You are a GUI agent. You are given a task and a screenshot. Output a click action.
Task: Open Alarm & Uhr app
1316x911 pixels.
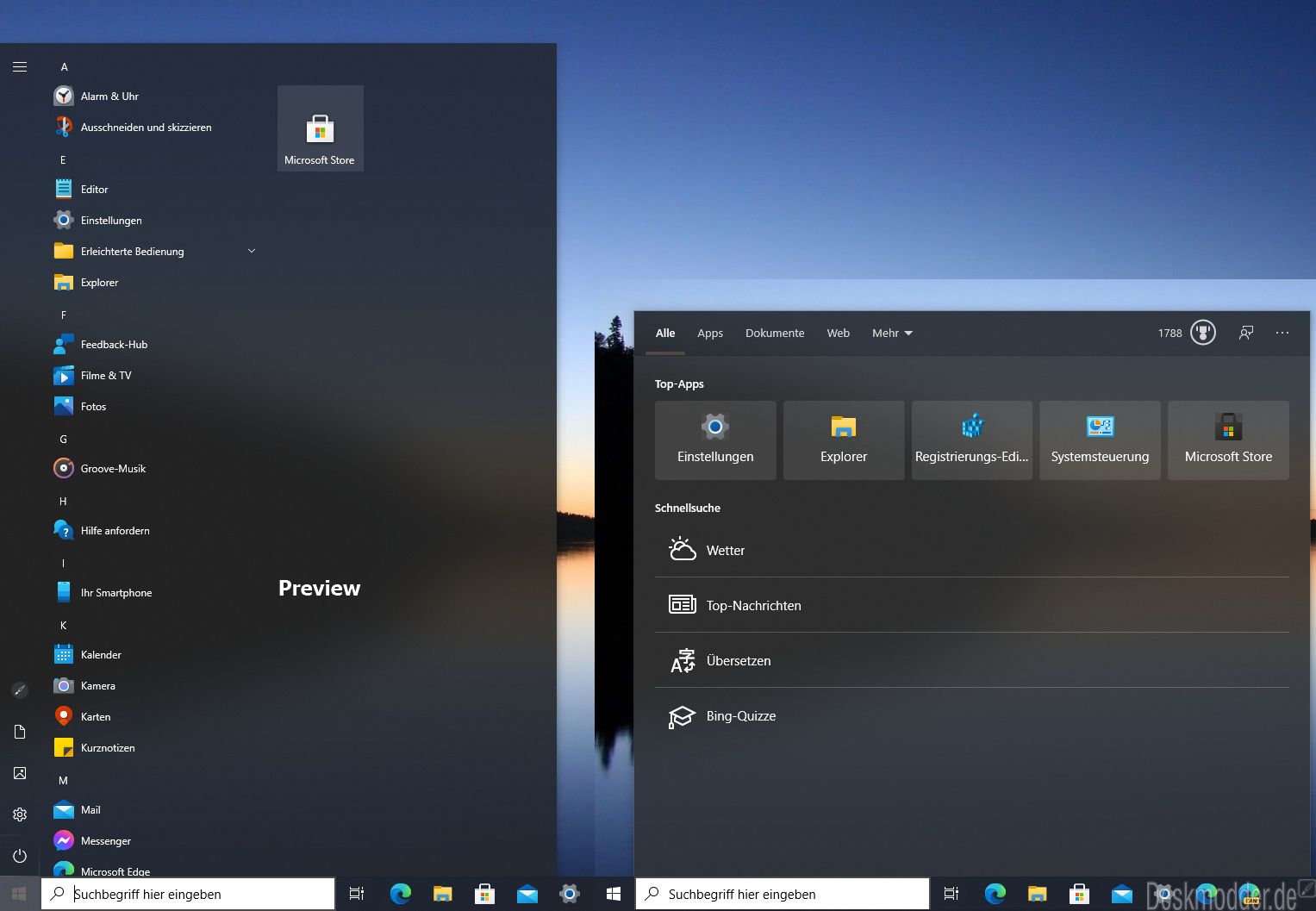pyautogui.click(x=155, y=97)
